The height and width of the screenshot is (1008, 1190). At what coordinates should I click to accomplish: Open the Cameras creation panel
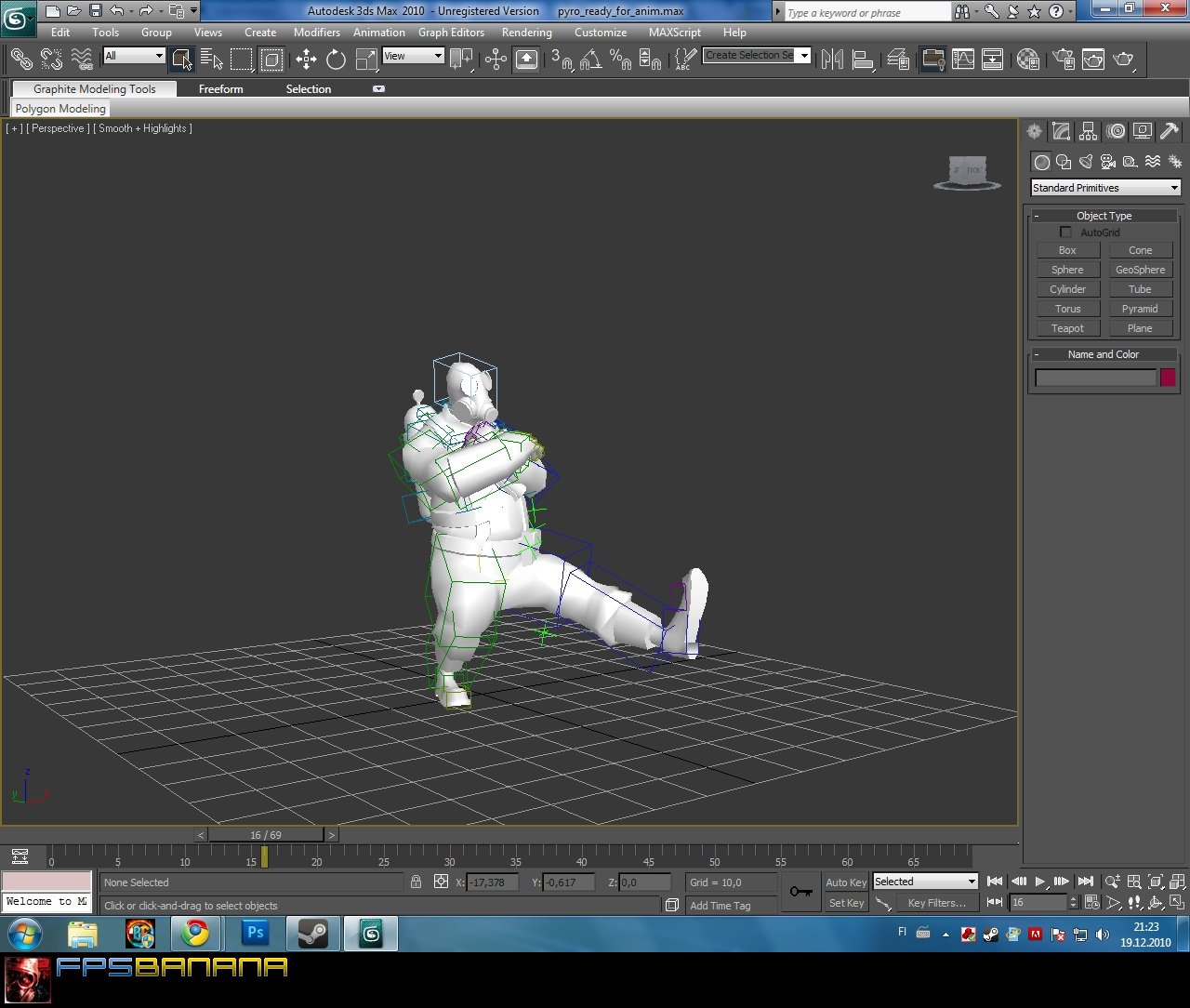[1108, 162]
